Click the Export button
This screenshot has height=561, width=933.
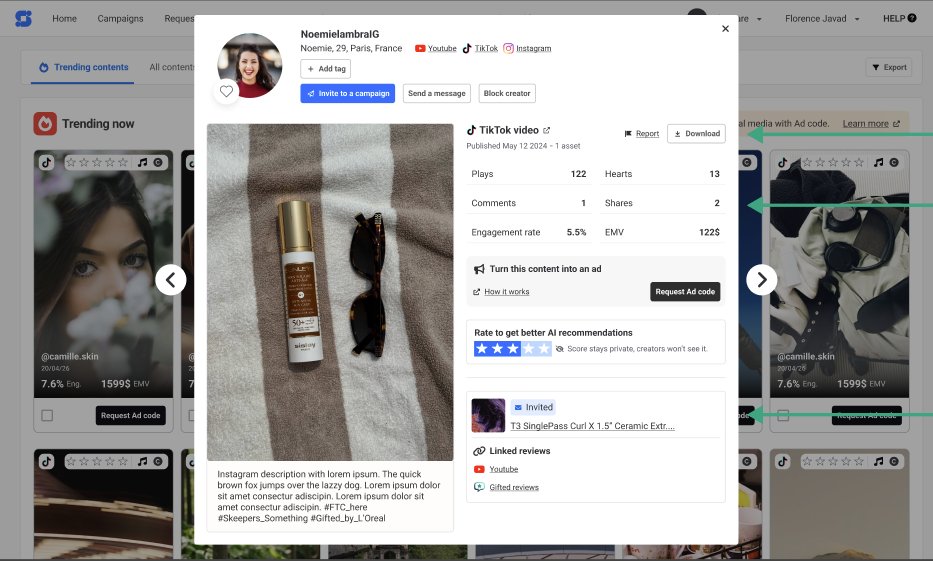pos(889,67)
